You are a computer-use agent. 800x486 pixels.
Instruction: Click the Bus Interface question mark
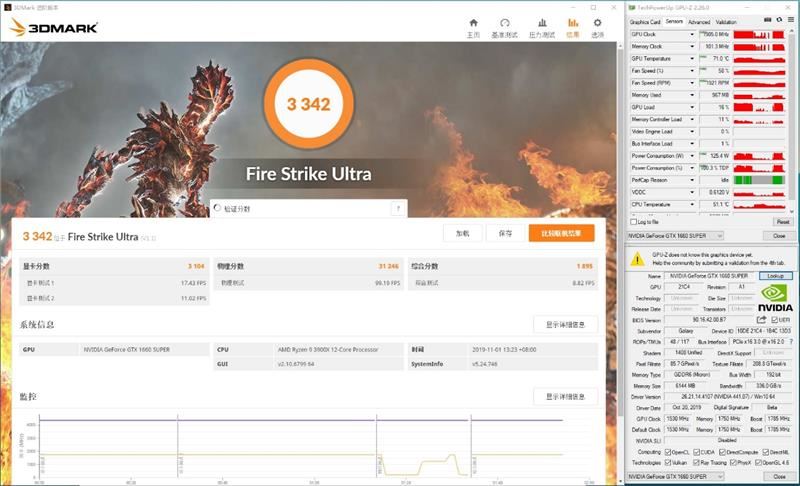tap(791, 342)
